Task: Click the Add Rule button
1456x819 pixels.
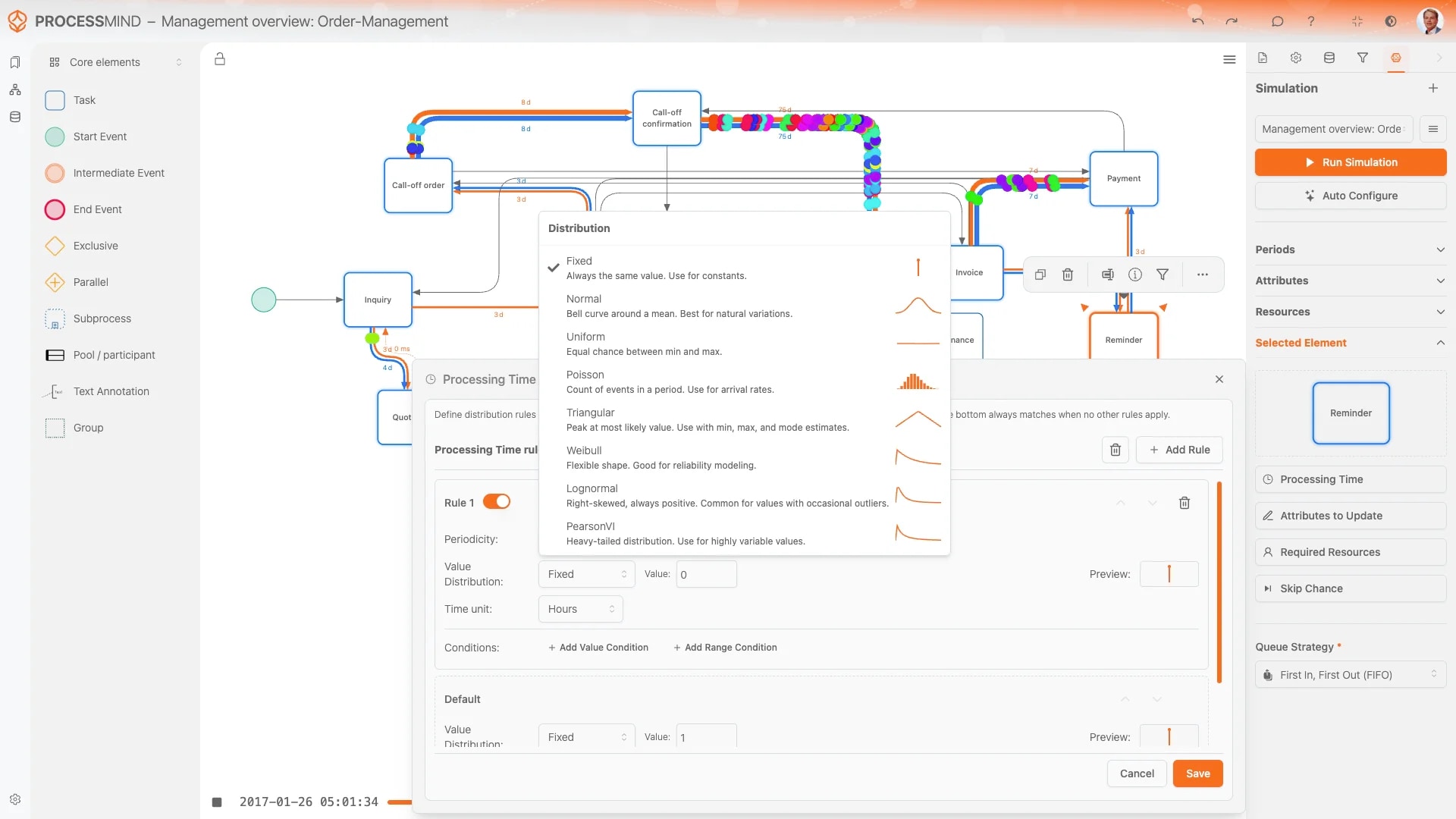Action: (1179, 450)
